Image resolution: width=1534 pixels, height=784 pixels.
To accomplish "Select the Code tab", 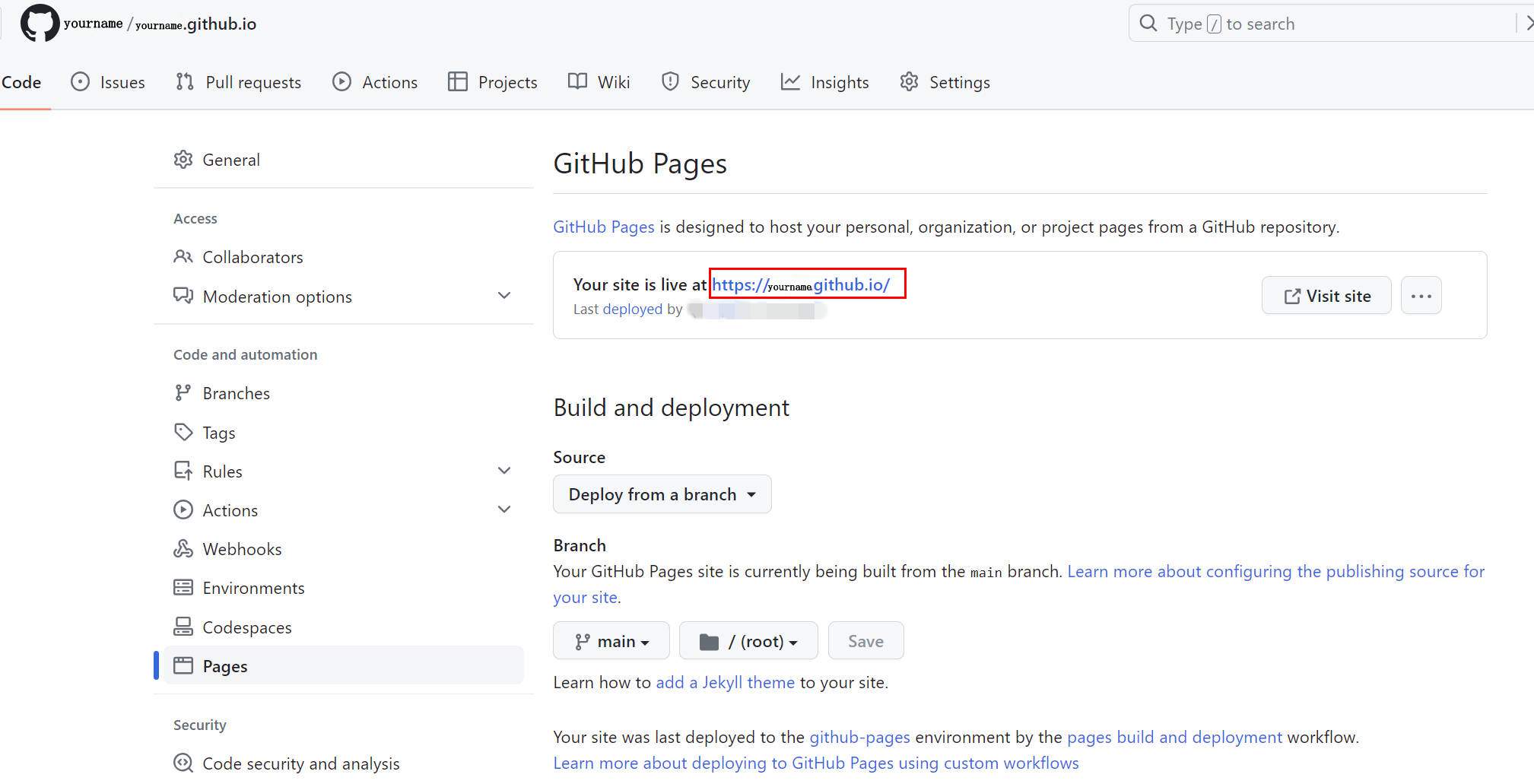I will (21, 82).
